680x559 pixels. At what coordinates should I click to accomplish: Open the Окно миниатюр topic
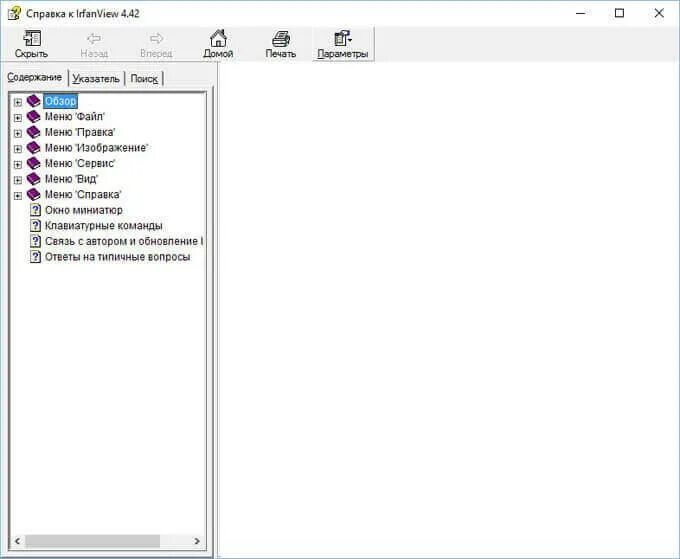[84, 210]
